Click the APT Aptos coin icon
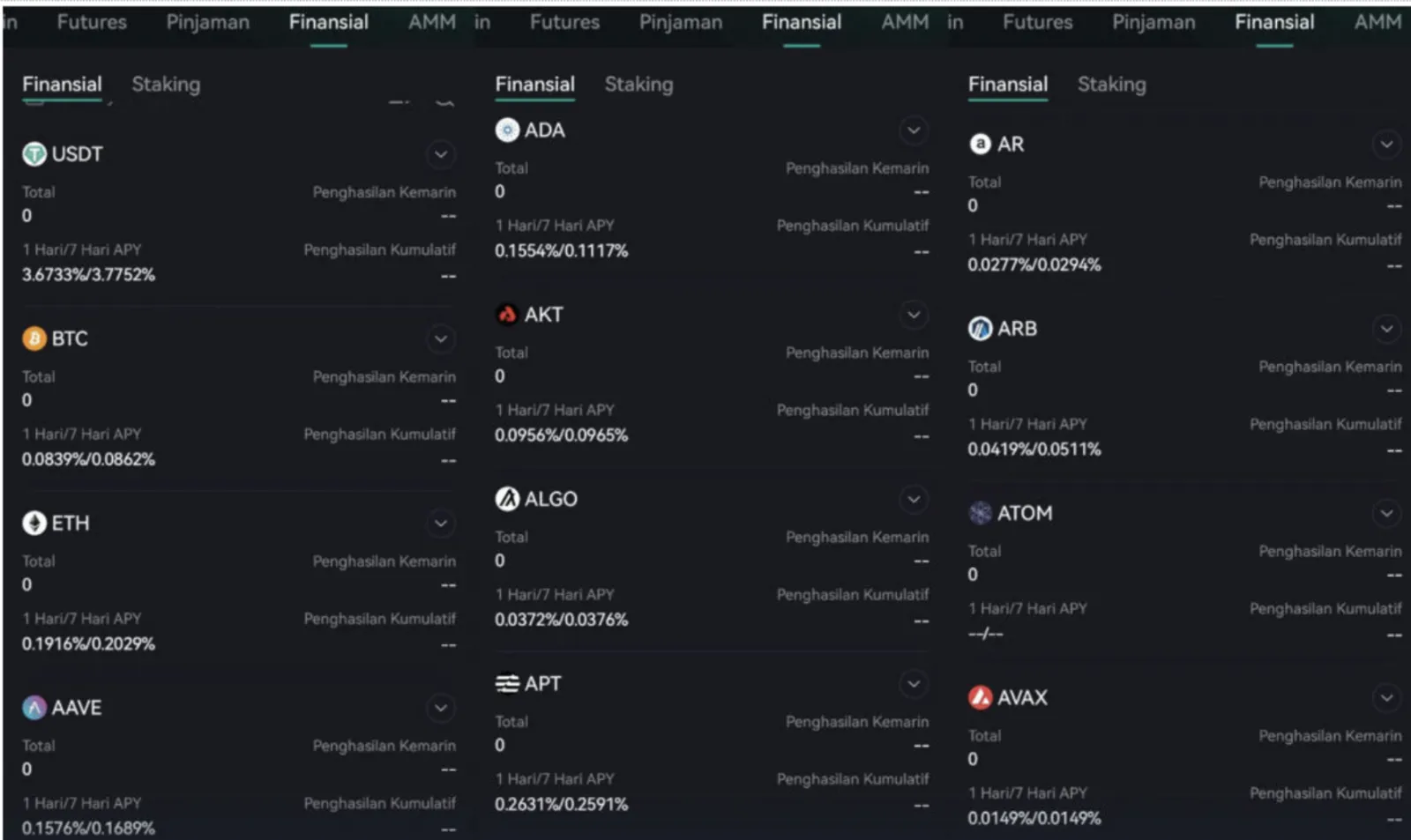 507,683
